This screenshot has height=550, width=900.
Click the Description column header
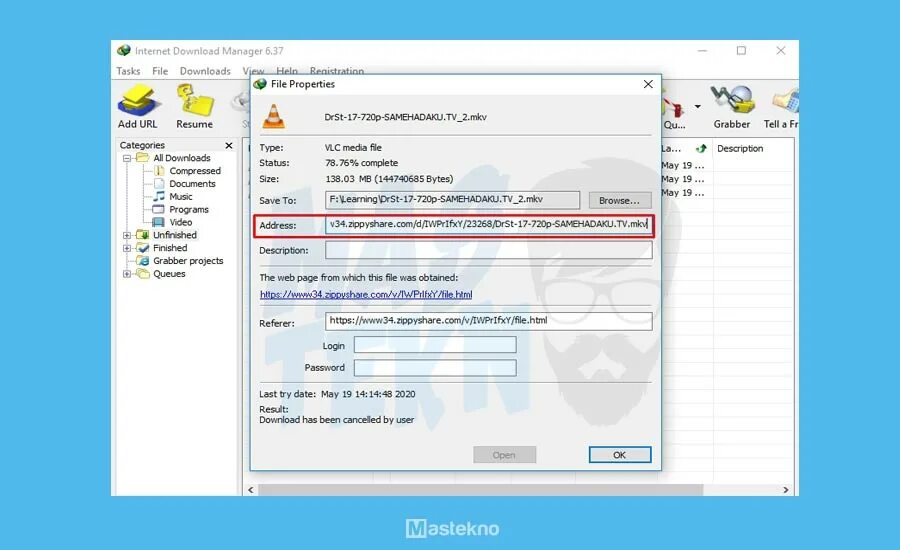click(740, 149)
